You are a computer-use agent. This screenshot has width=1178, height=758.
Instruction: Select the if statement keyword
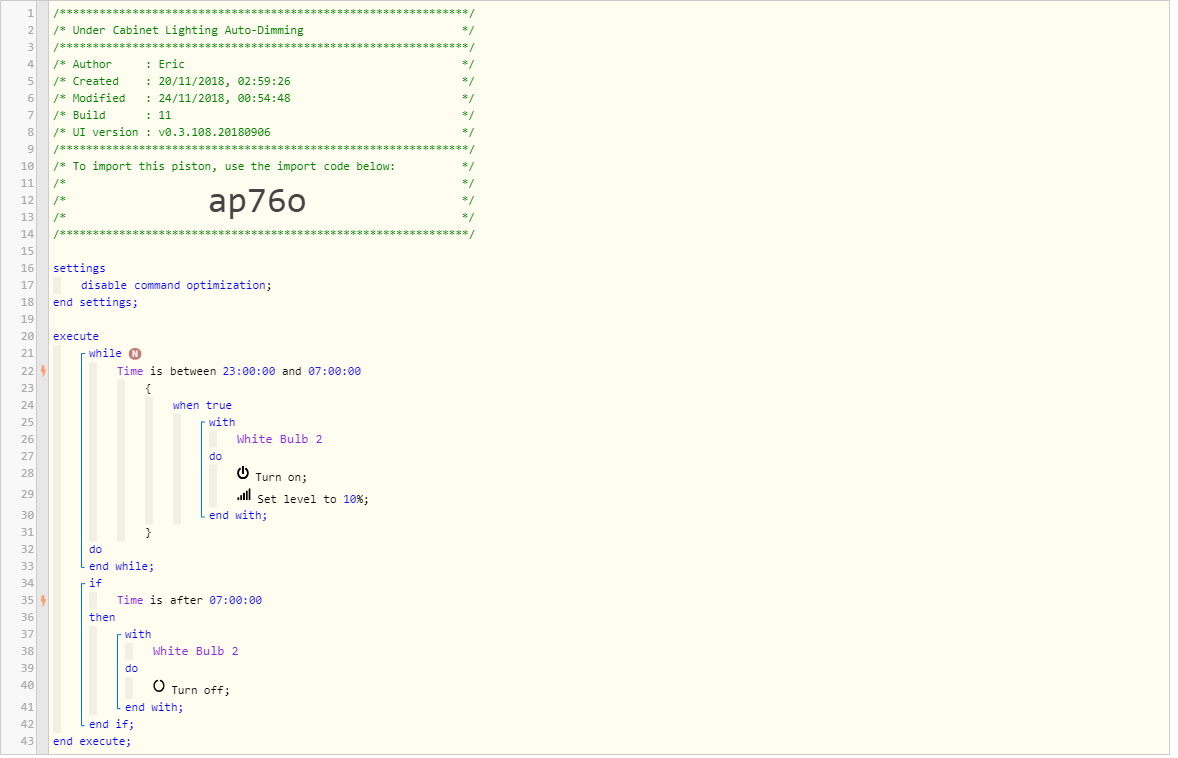tap(95, 583)
